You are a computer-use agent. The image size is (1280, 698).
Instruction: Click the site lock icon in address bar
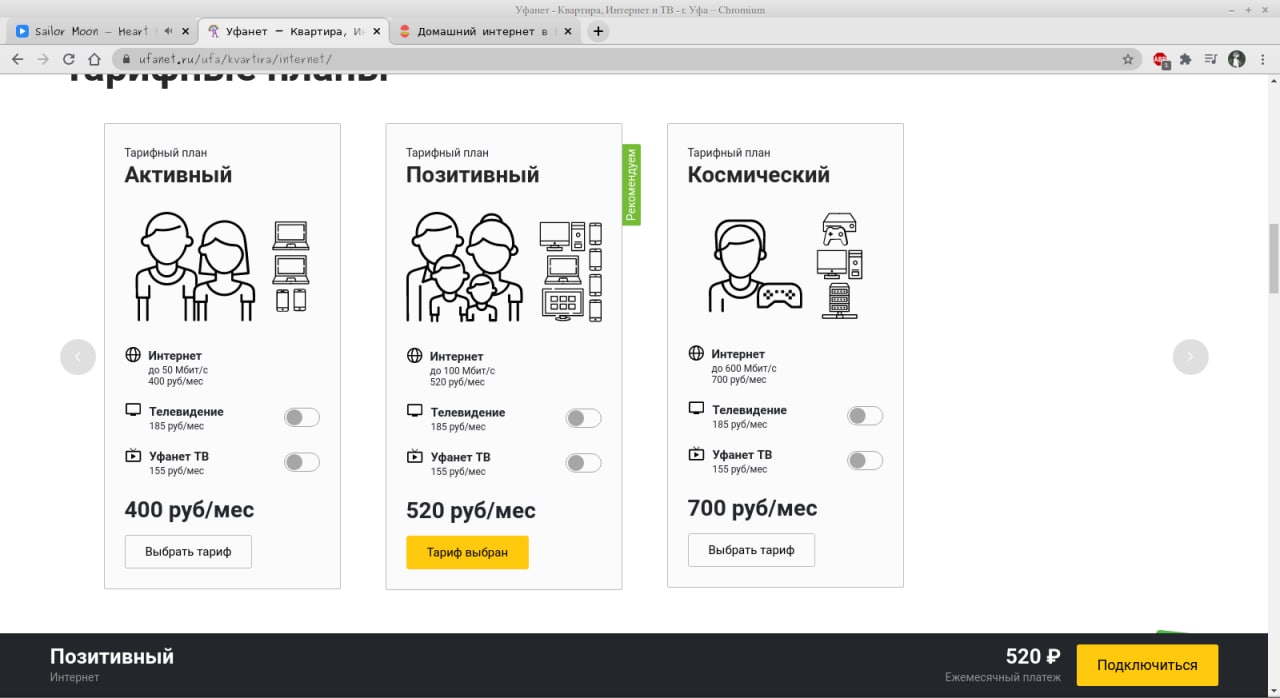127,59
